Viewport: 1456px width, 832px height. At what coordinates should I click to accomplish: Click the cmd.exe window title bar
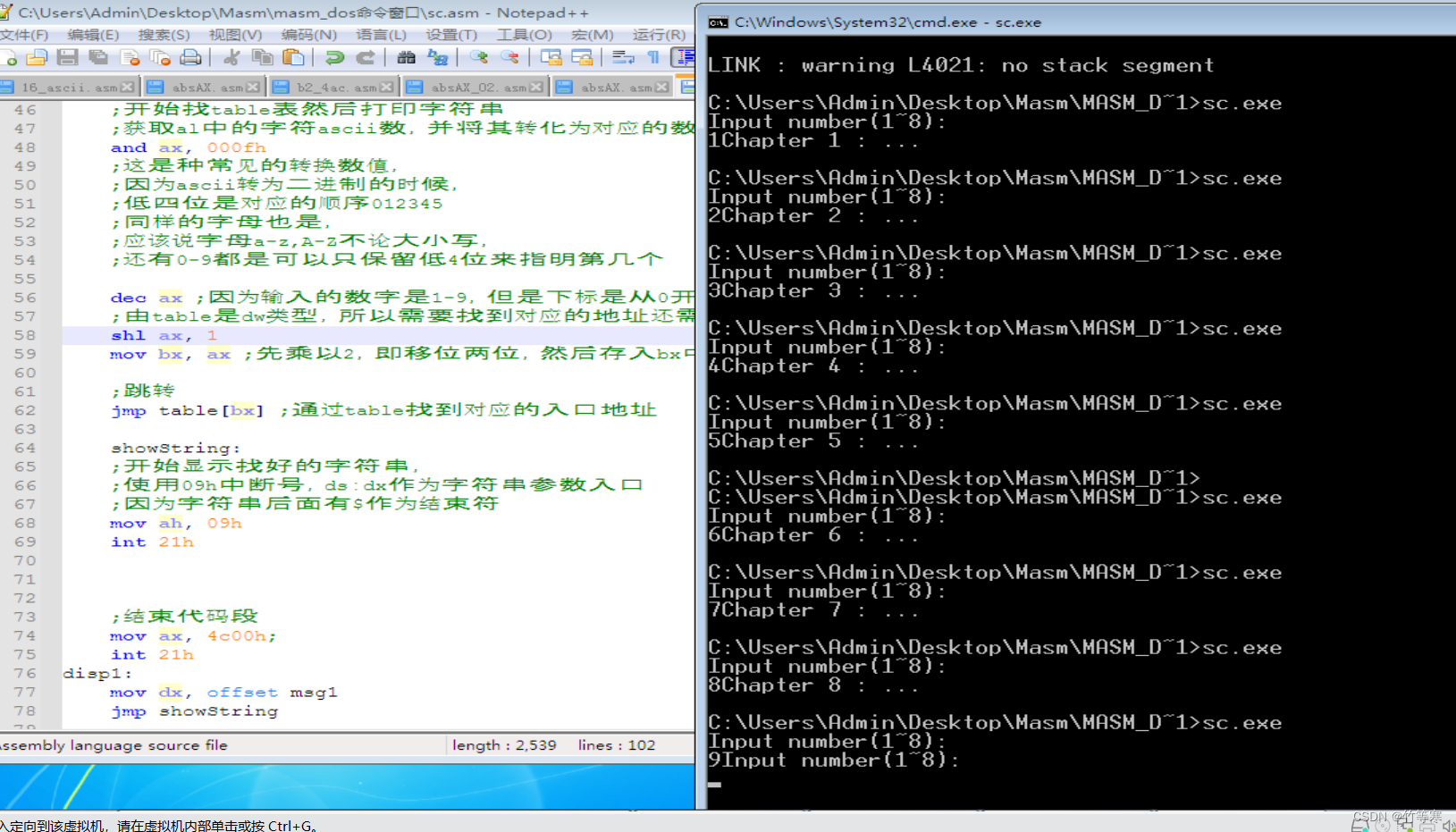tap(1077, 22)
